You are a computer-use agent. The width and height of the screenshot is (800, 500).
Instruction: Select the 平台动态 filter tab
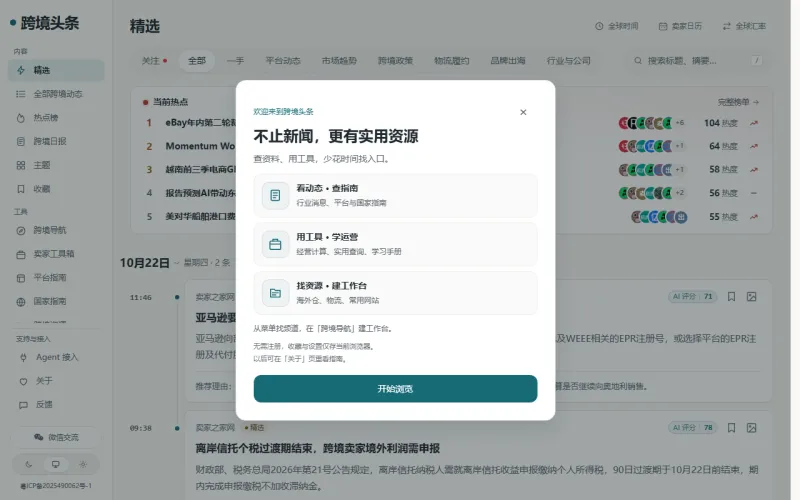pyautogui.click(x=283, y=61)
